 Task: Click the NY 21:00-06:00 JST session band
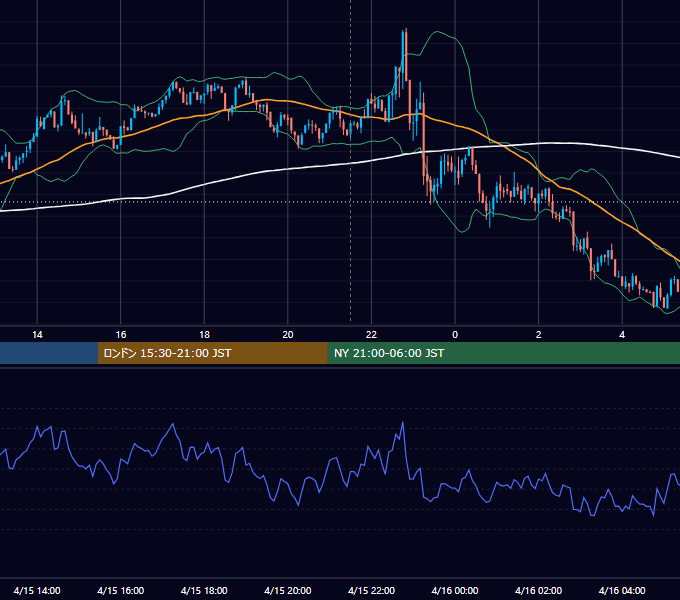point(503,353)
